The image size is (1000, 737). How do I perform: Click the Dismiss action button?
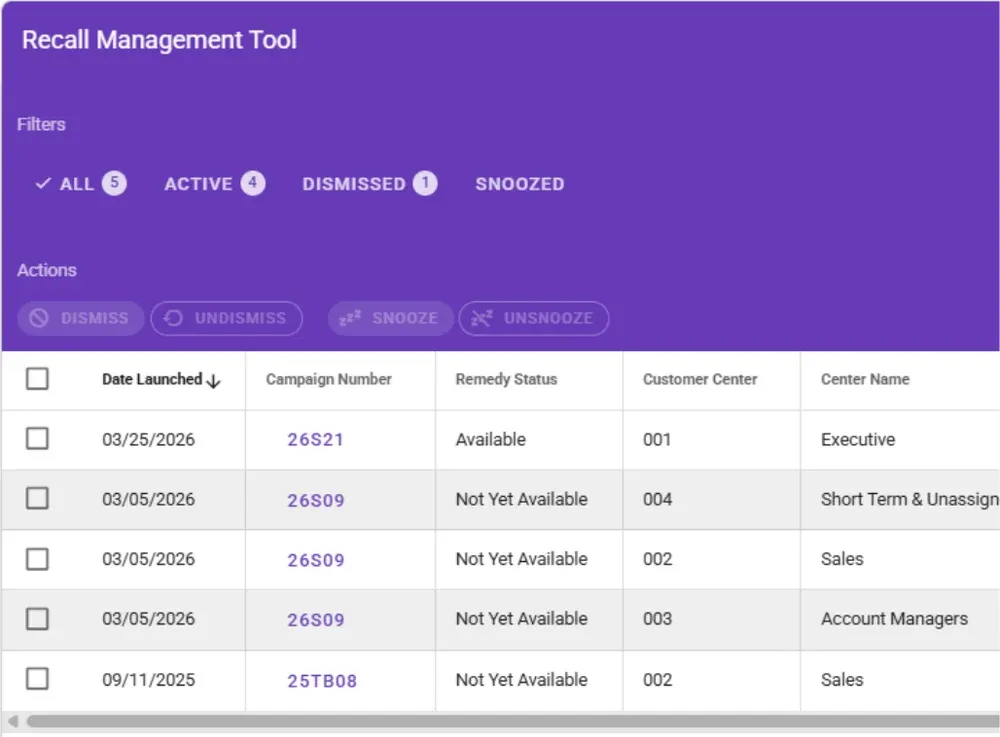pos(80,318)
